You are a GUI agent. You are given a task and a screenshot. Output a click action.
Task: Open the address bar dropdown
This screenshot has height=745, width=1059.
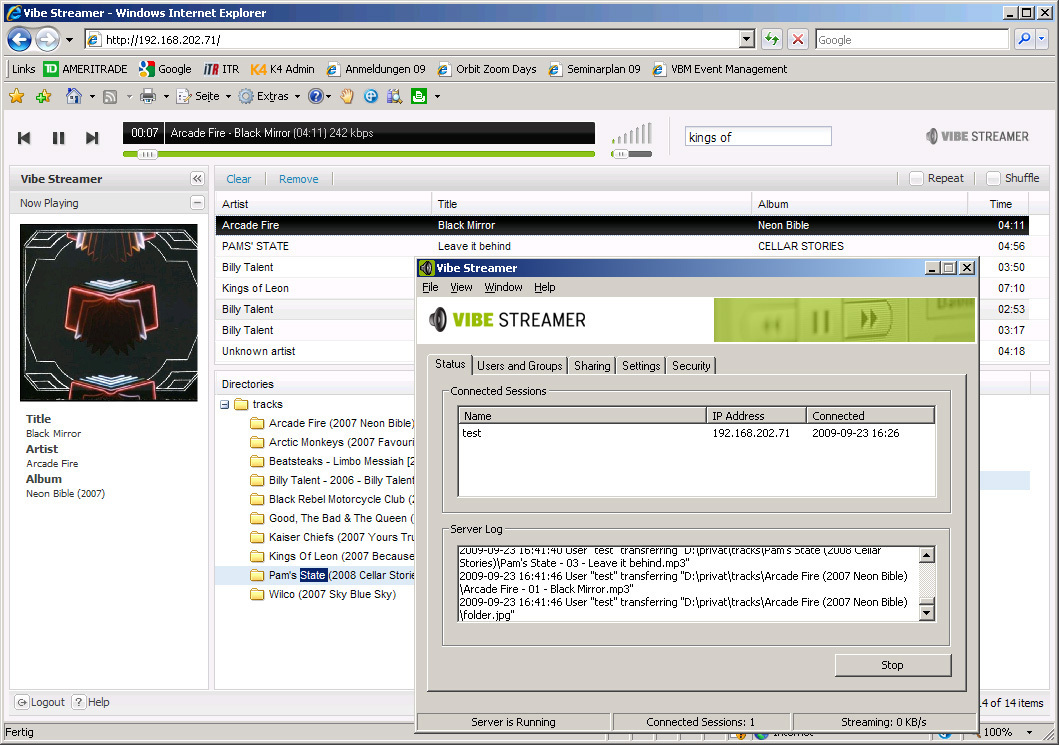point(746,39)
